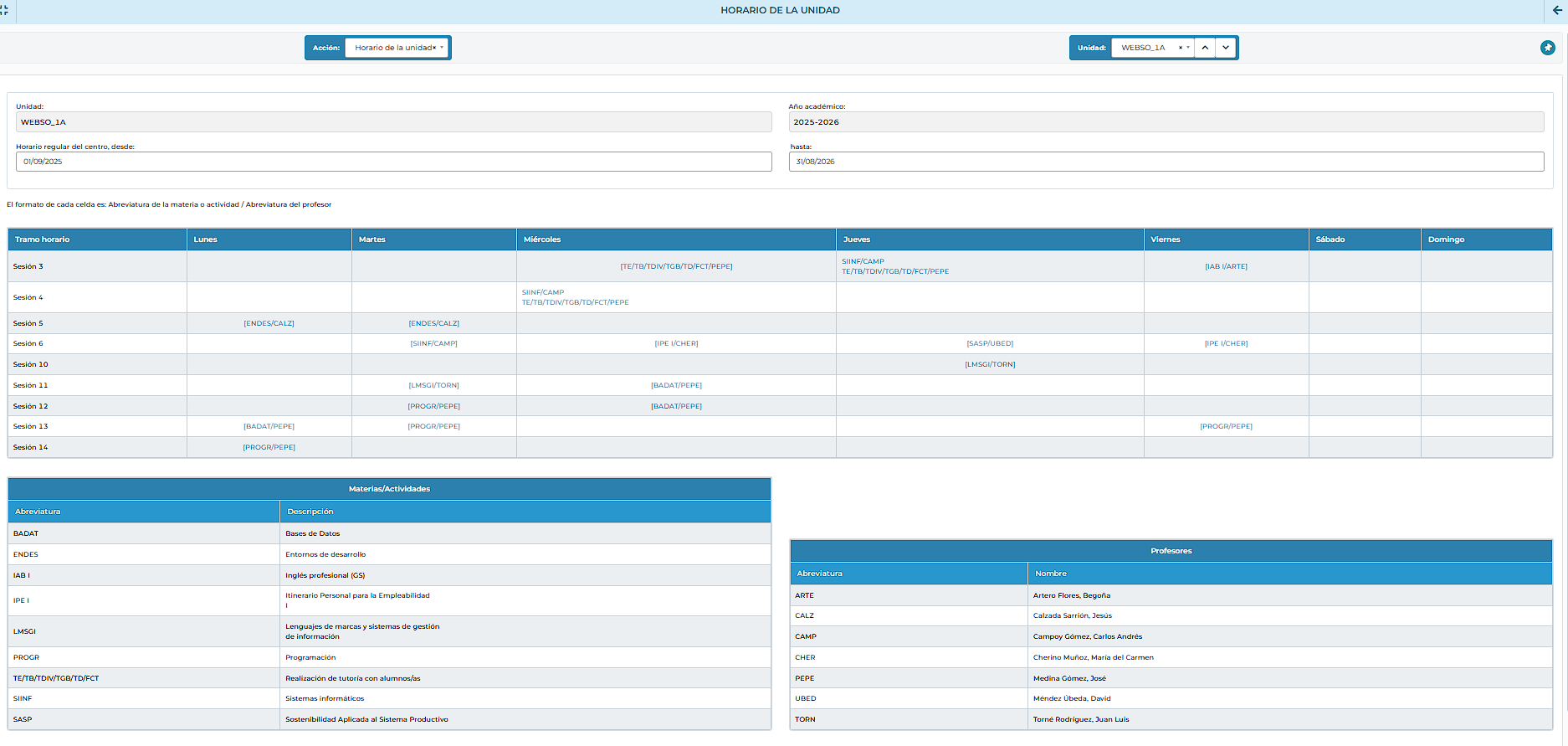Open ENDES/CALZ entry on Lunes Sesión 5

(269, 323)
